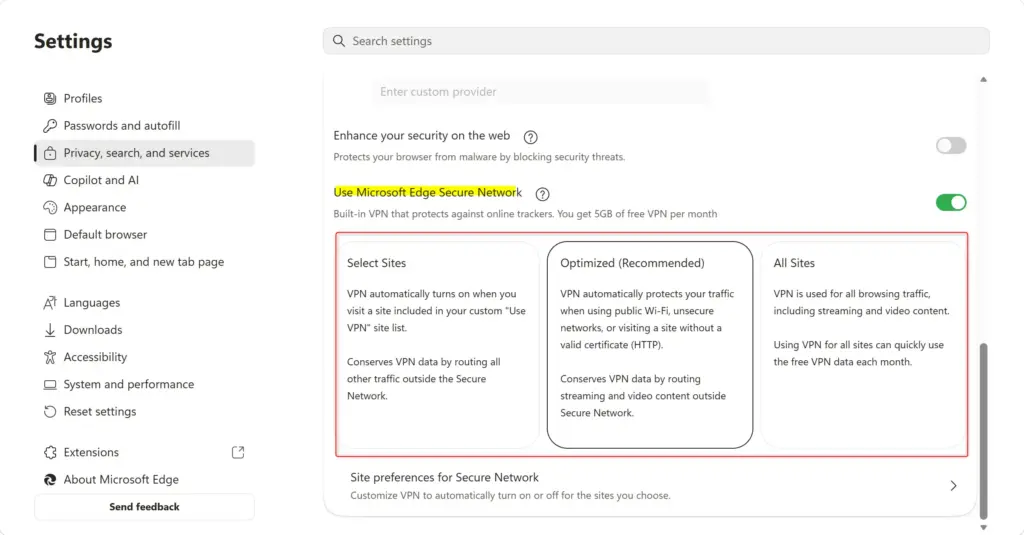
Task: Expand Site preferences for Secure Network chevron
Action: point(953,486)
